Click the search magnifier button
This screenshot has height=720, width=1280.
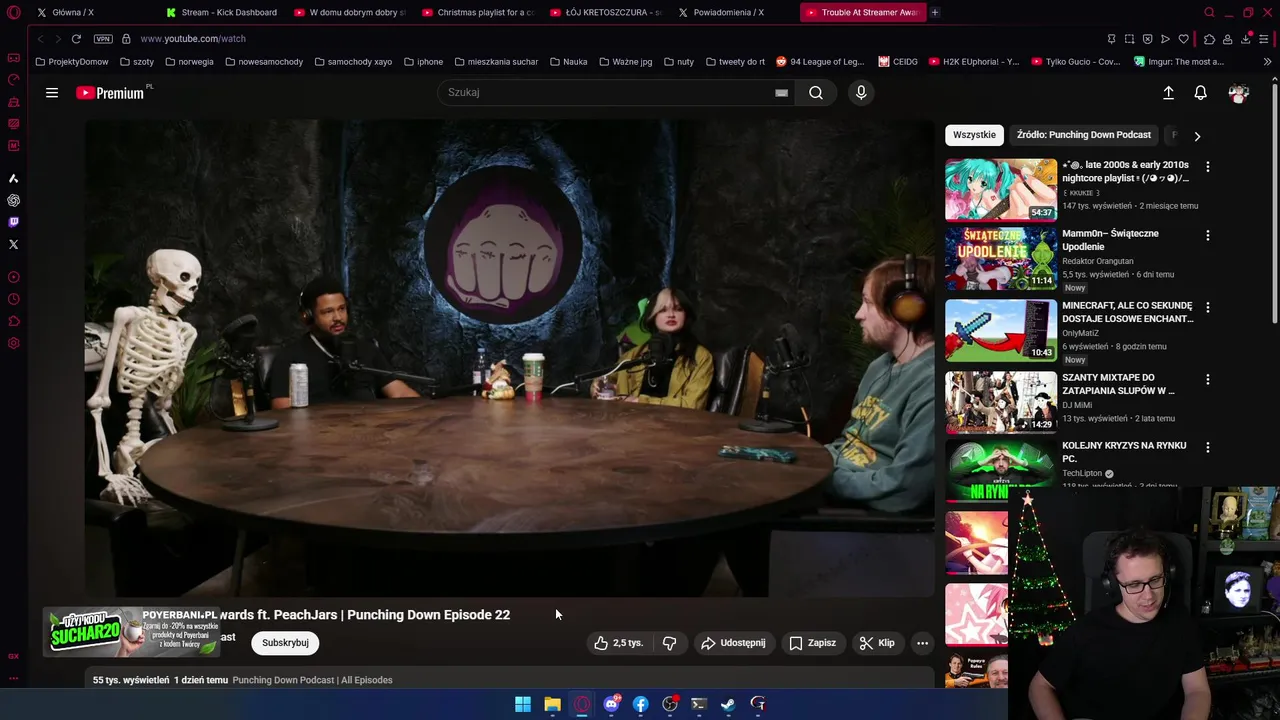click(x=816, y=93)
